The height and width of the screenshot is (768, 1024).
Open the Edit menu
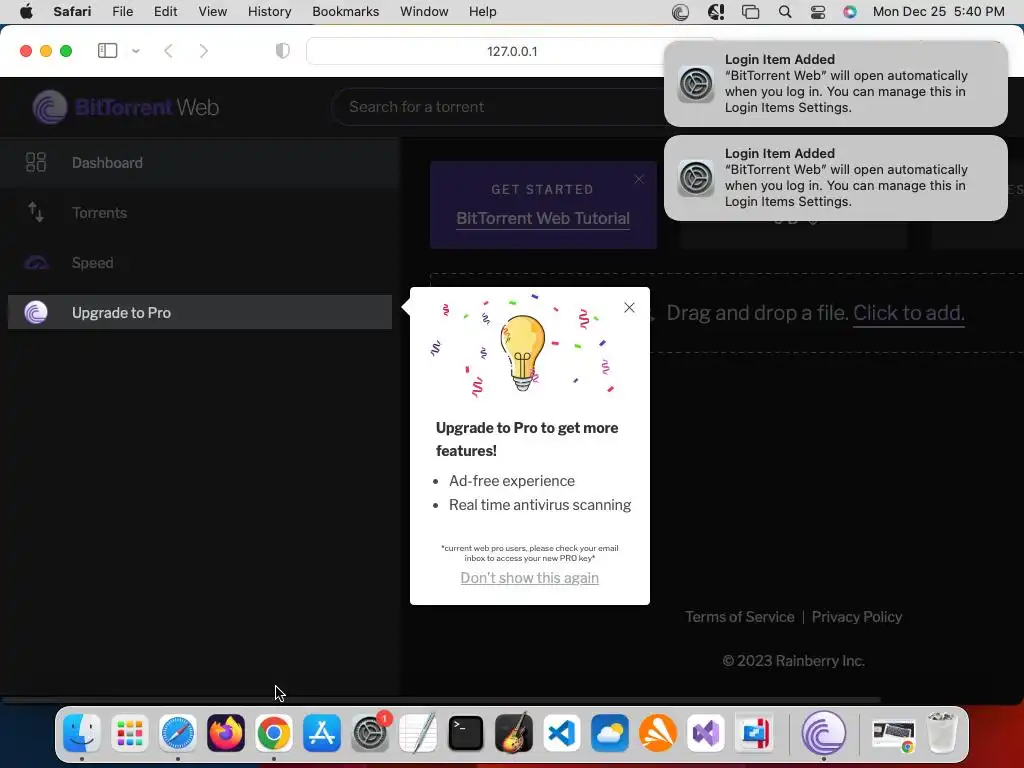[x=165, y=12]
